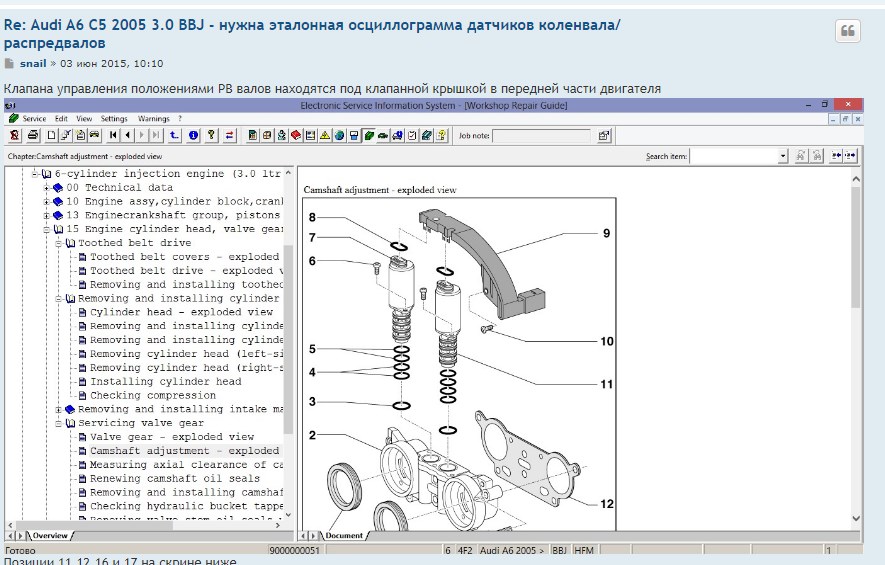Image resolution: width=885 pixels, height=565 pixels.
Task: Click the teal books toolbar icon
Action: click(x=427, y=135)
